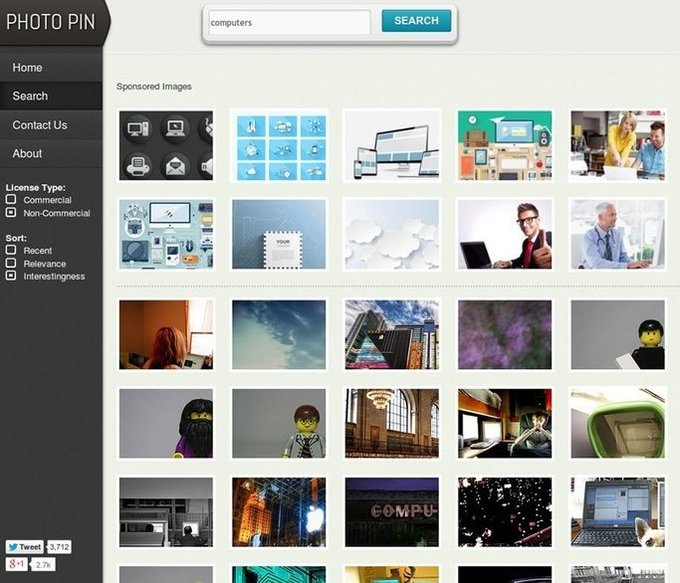
Task: Open the white paper clouds sponsored image
Action: (x=392, y=234)
